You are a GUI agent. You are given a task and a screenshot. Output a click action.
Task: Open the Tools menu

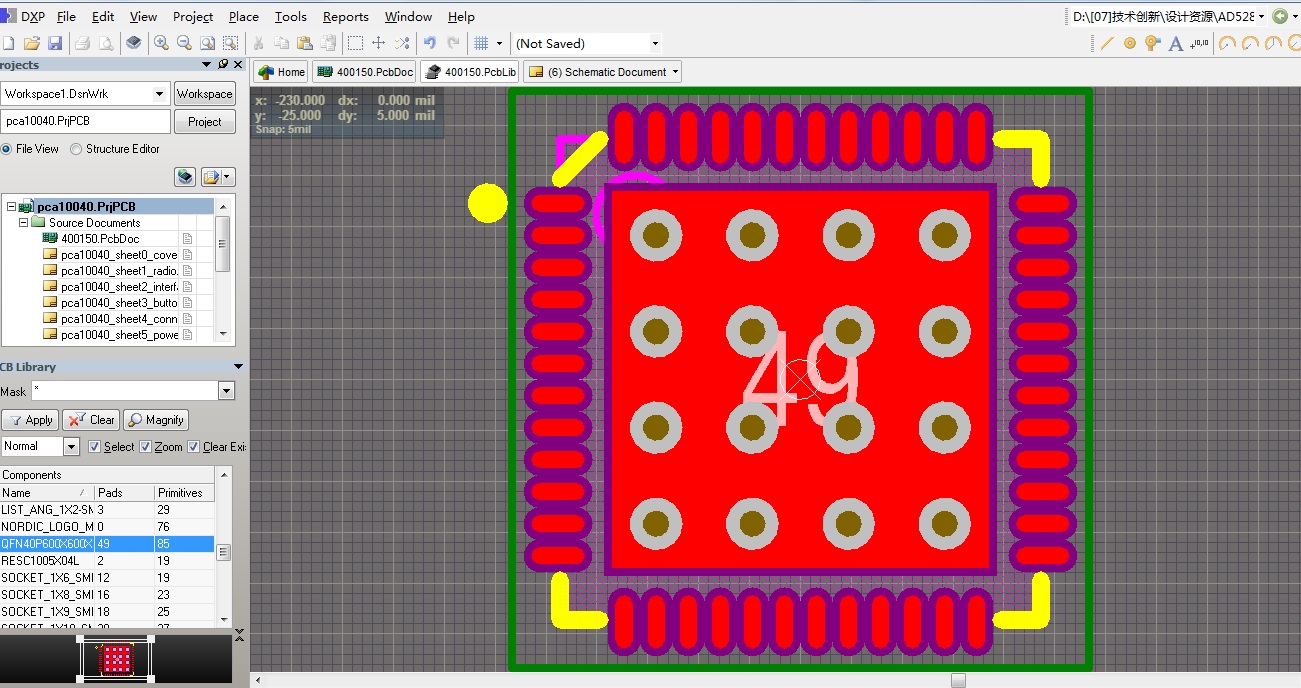click(291, 16)
